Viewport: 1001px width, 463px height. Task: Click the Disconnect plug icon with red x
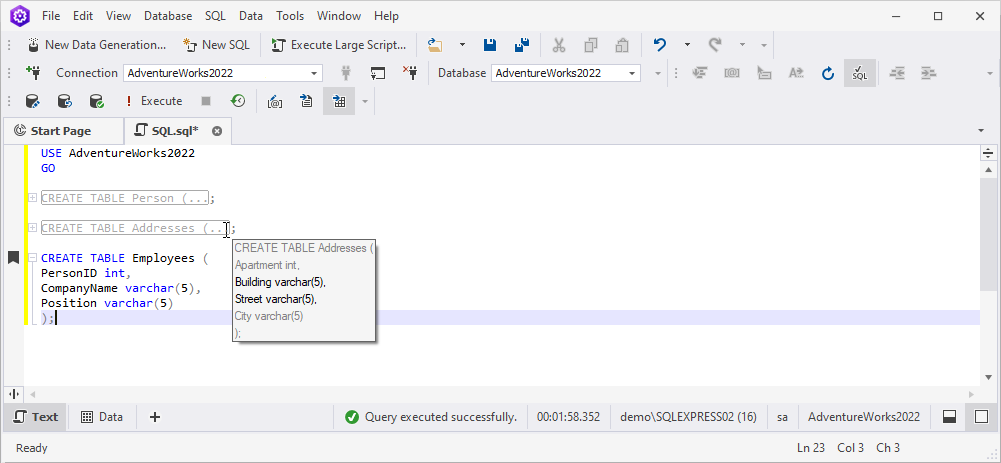(410, 73)
